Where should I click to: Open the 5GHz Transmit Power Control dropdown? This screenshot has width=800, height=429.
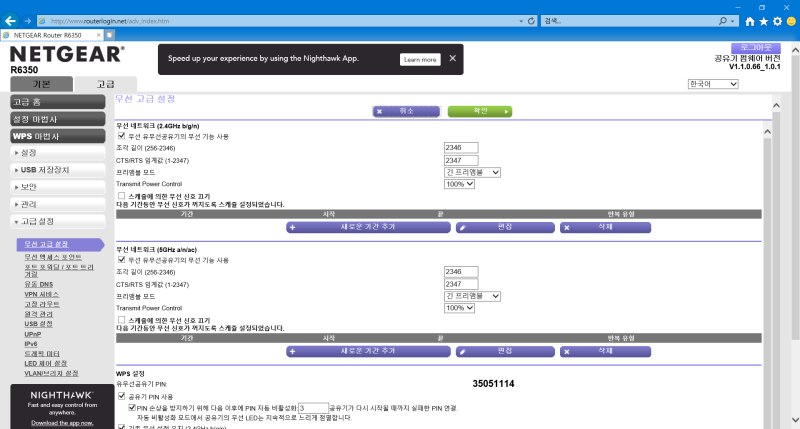[x=459, y=308]
